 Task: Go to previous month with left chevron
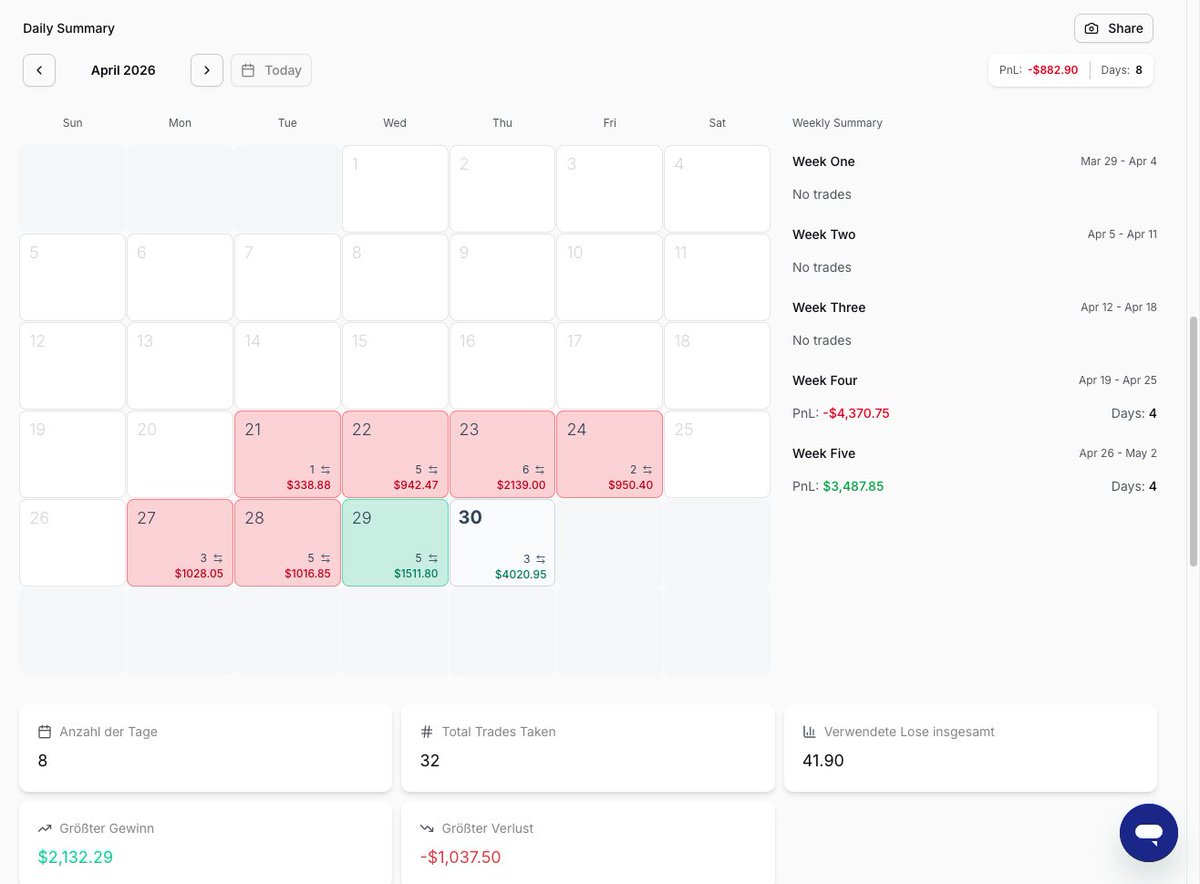pos(39,70)
